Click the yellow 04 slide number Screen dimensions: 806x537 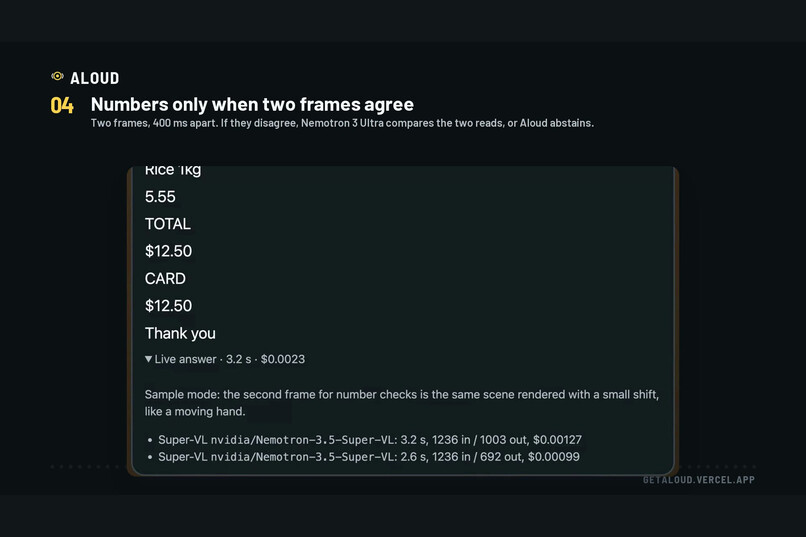click(x=62, y=105)
